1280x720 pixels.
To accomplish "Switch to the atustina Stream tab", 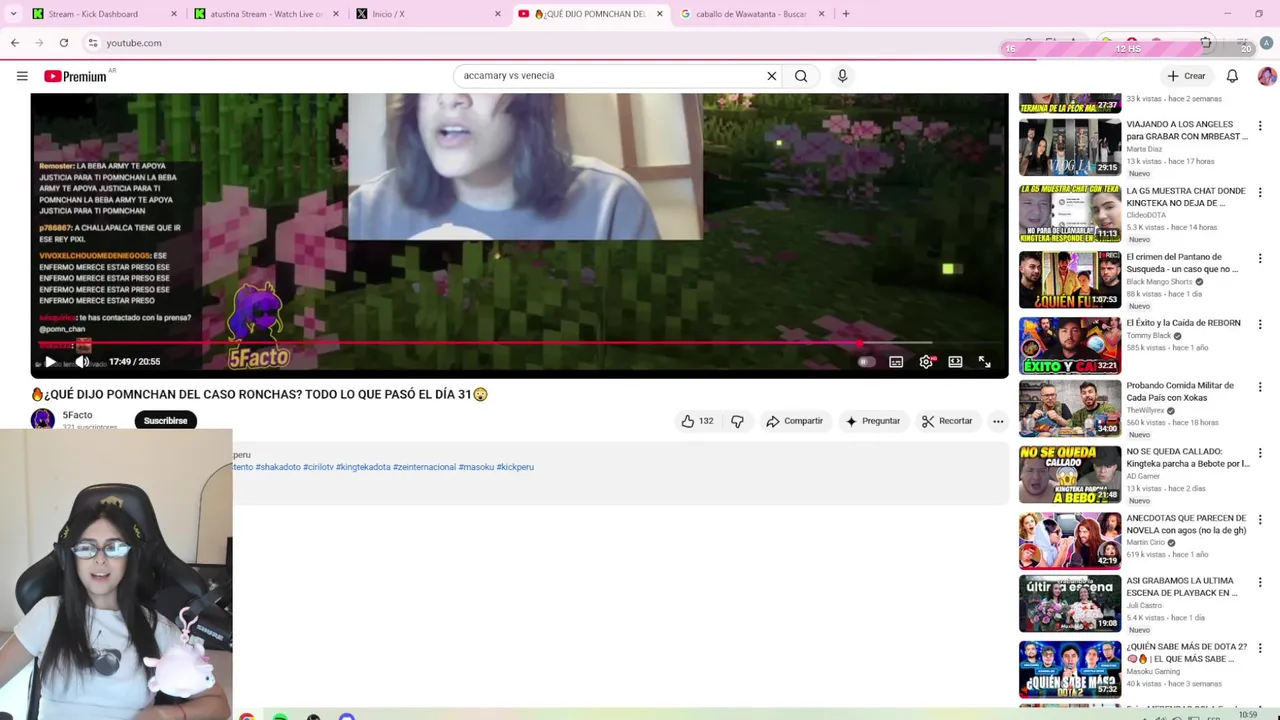I will click(x=265, y=14).
